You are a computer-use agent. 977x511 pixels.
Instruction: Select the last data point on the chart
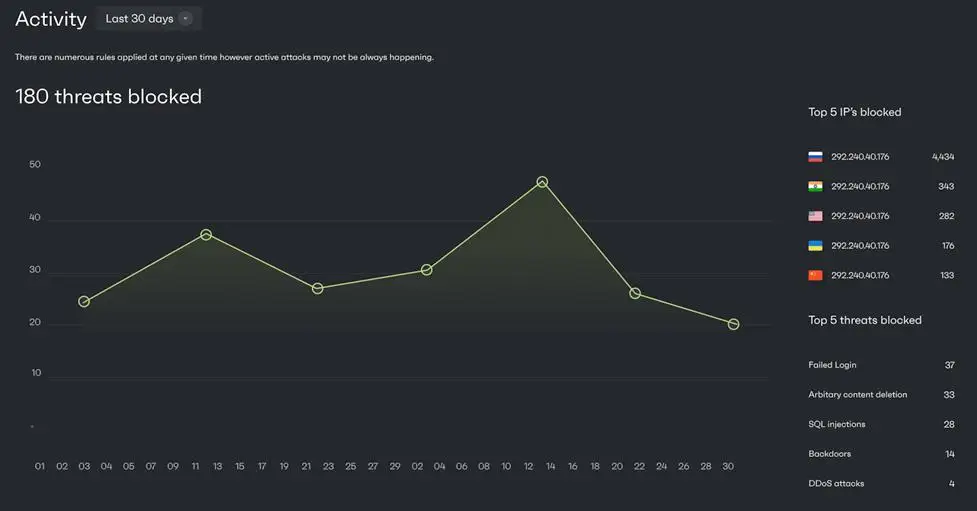[x=733, y=324]
